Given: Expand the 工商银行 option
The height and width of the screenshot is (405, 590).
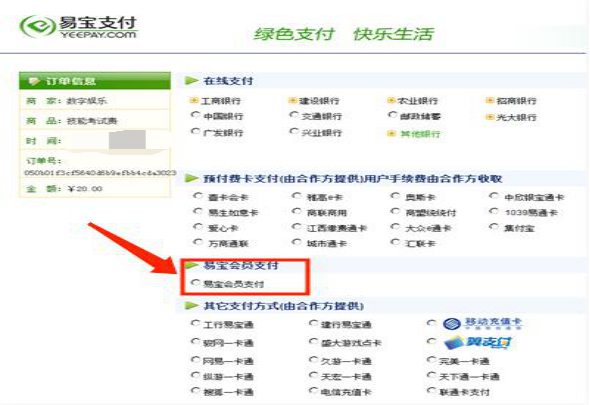Looking at the screenshot, I should [x=194, y=100].
